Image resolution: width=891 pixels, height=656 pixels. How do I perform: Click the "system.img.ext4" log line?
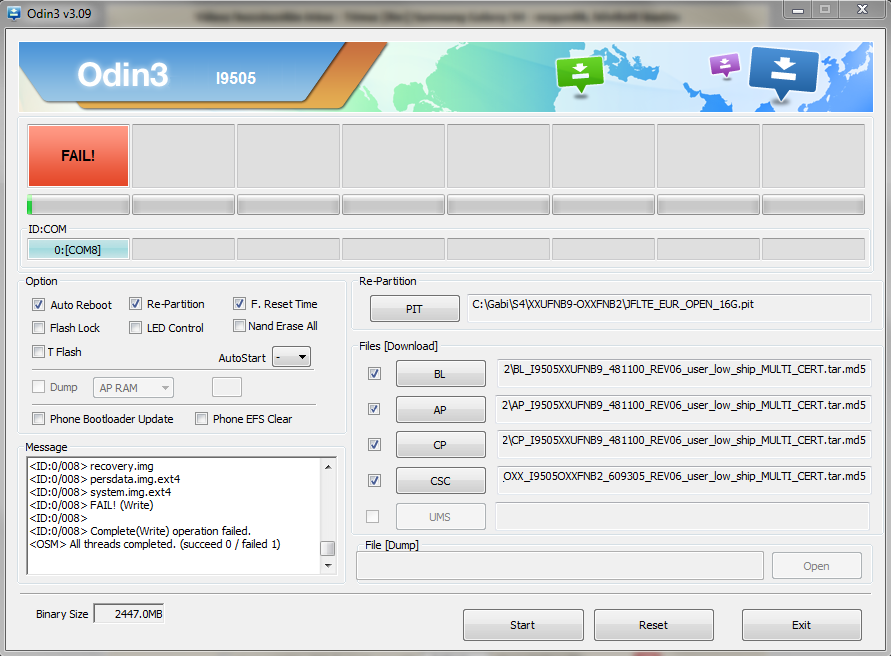[100, 492]
